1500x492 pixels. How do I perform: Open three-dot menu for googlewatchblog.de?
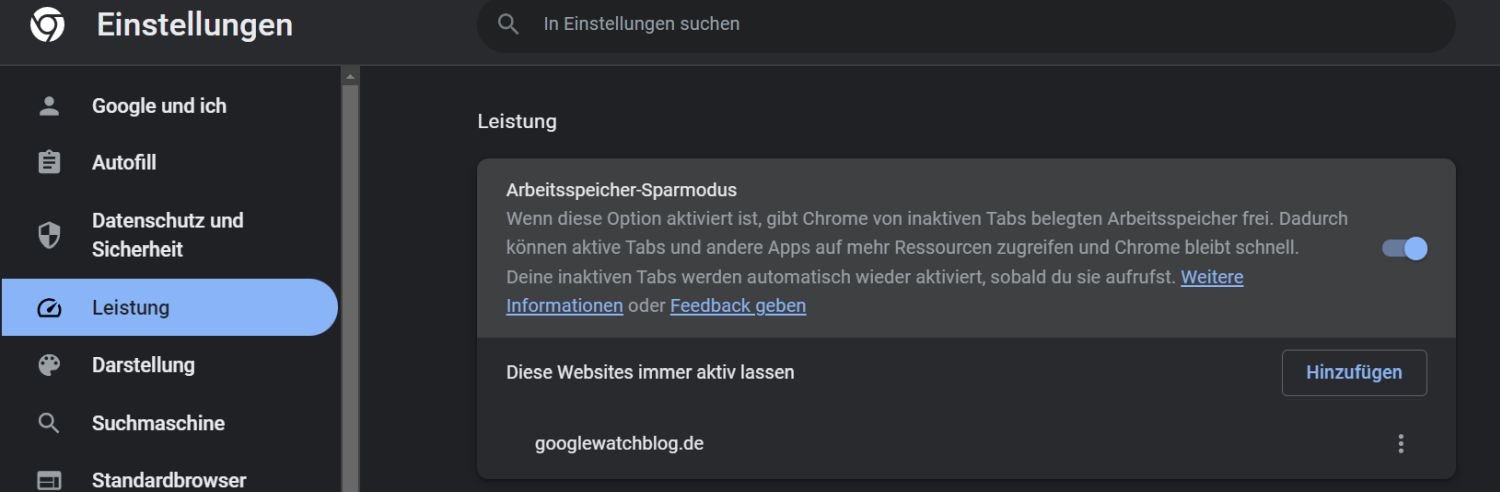(x=1400, y=443)
